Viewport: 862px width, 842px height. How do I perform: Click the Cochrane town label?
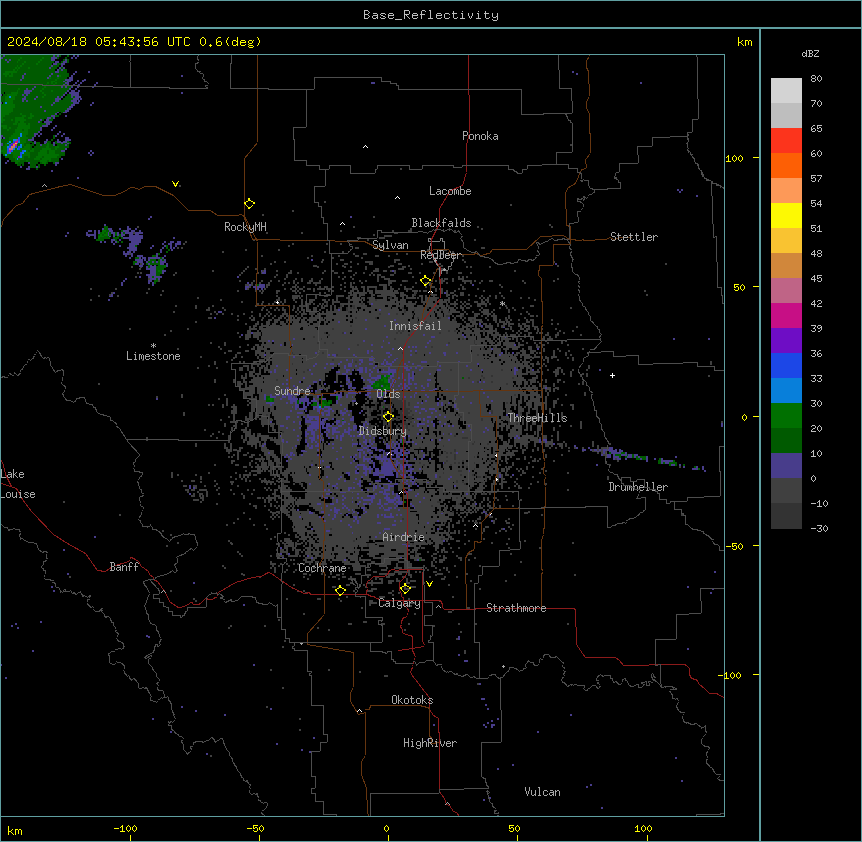[322, 568]
